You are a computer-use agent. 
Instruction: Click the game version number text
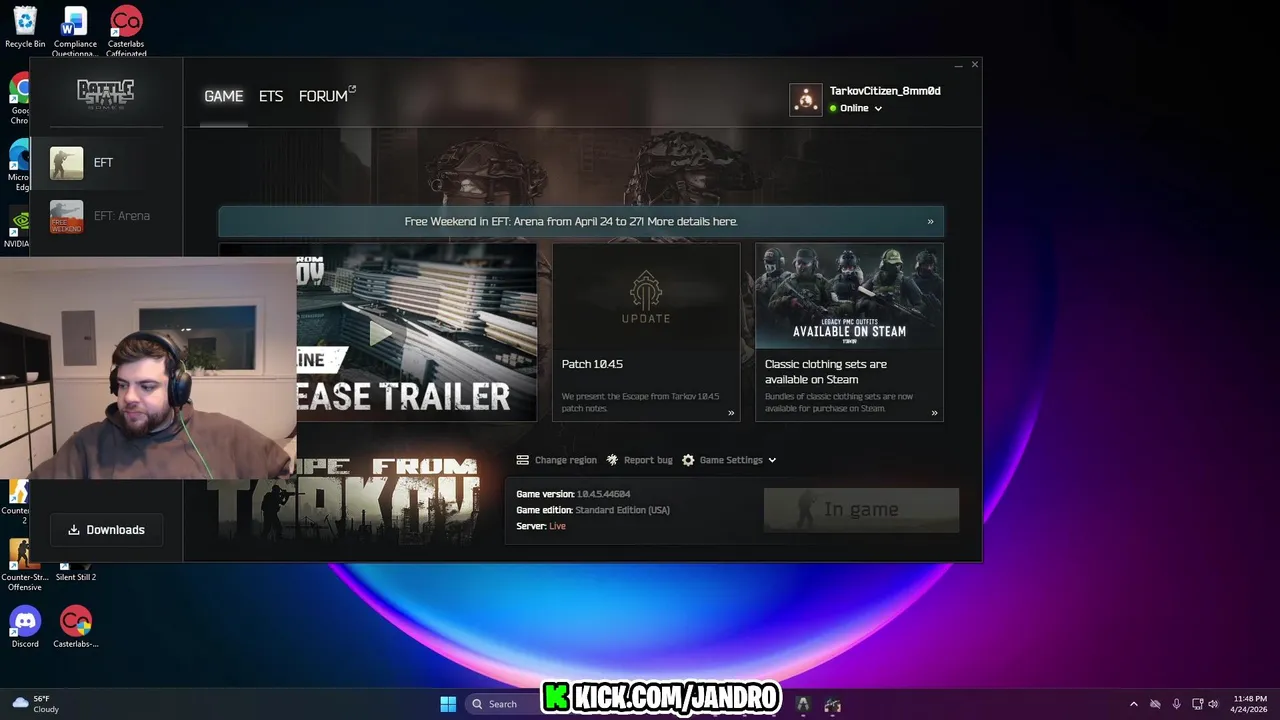coord(603,494)
